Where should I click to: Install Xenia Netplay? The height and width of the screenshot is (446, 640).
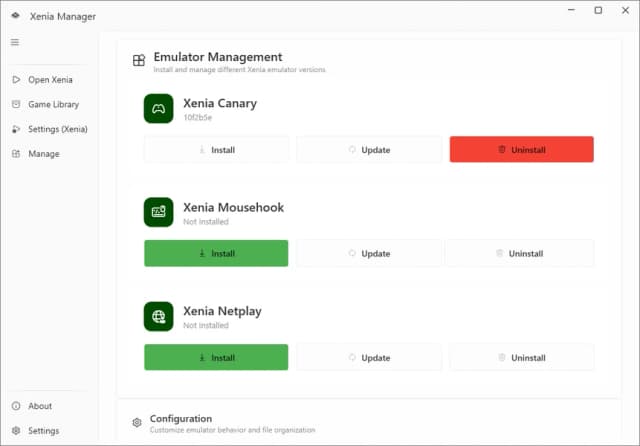click(216, 357)
